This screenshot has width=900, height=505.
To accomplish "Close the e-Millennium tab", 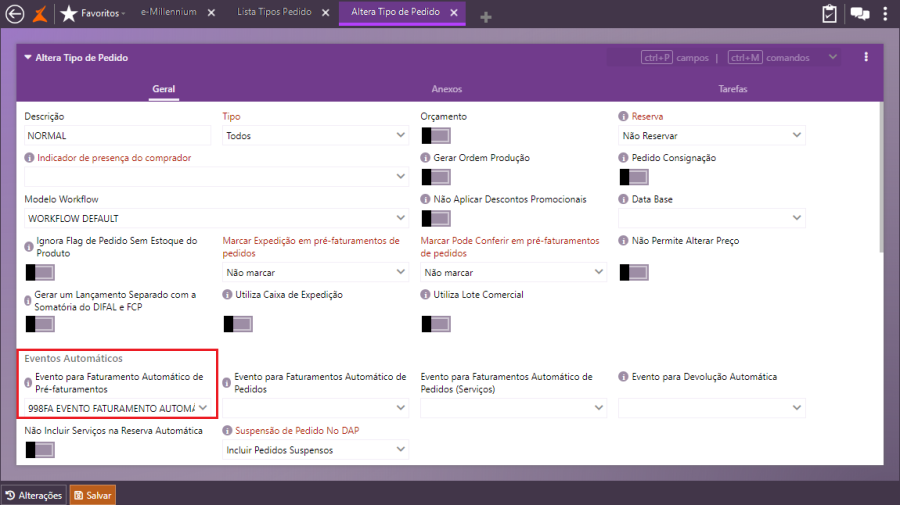I will (x=211, y=12).
